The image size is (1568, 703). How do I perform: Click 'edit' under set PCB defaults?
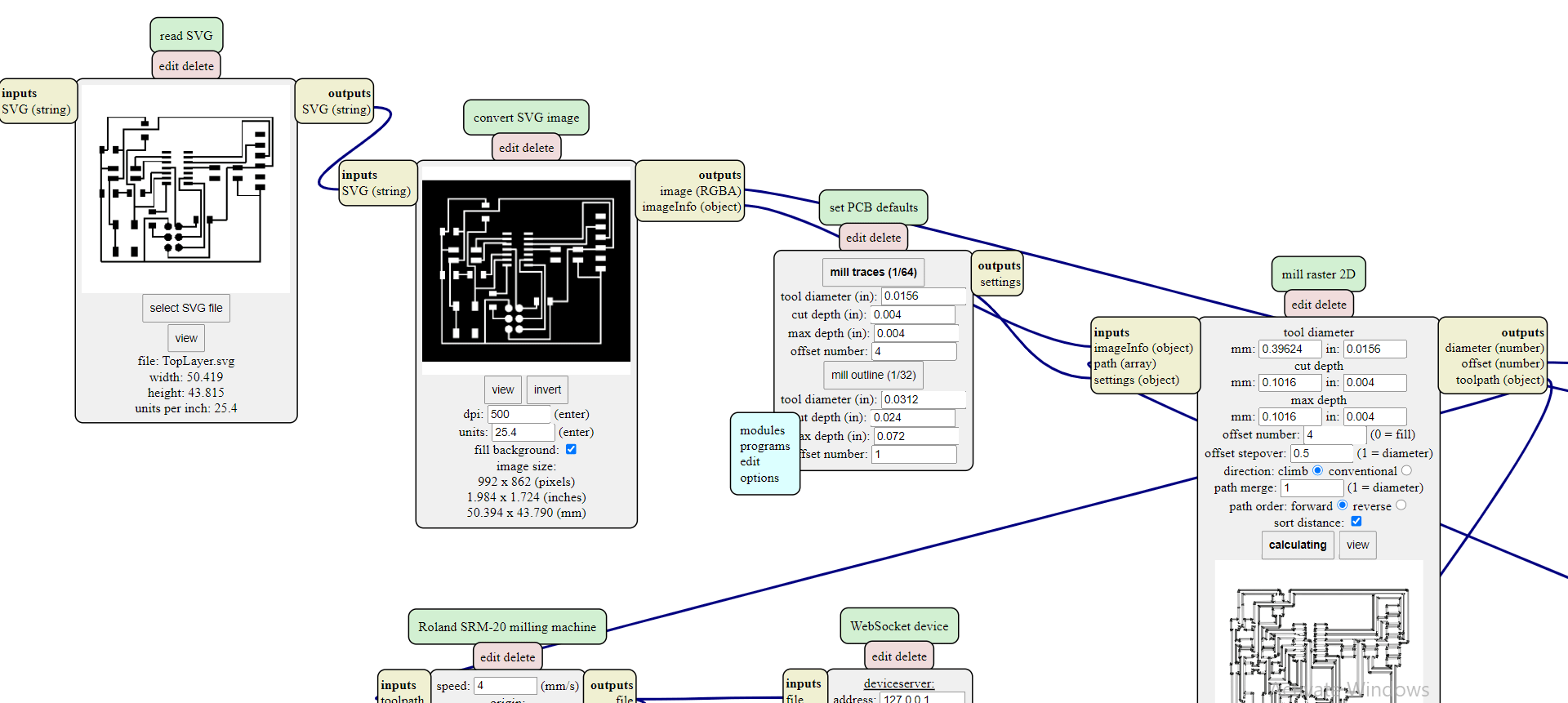[856, 238]
